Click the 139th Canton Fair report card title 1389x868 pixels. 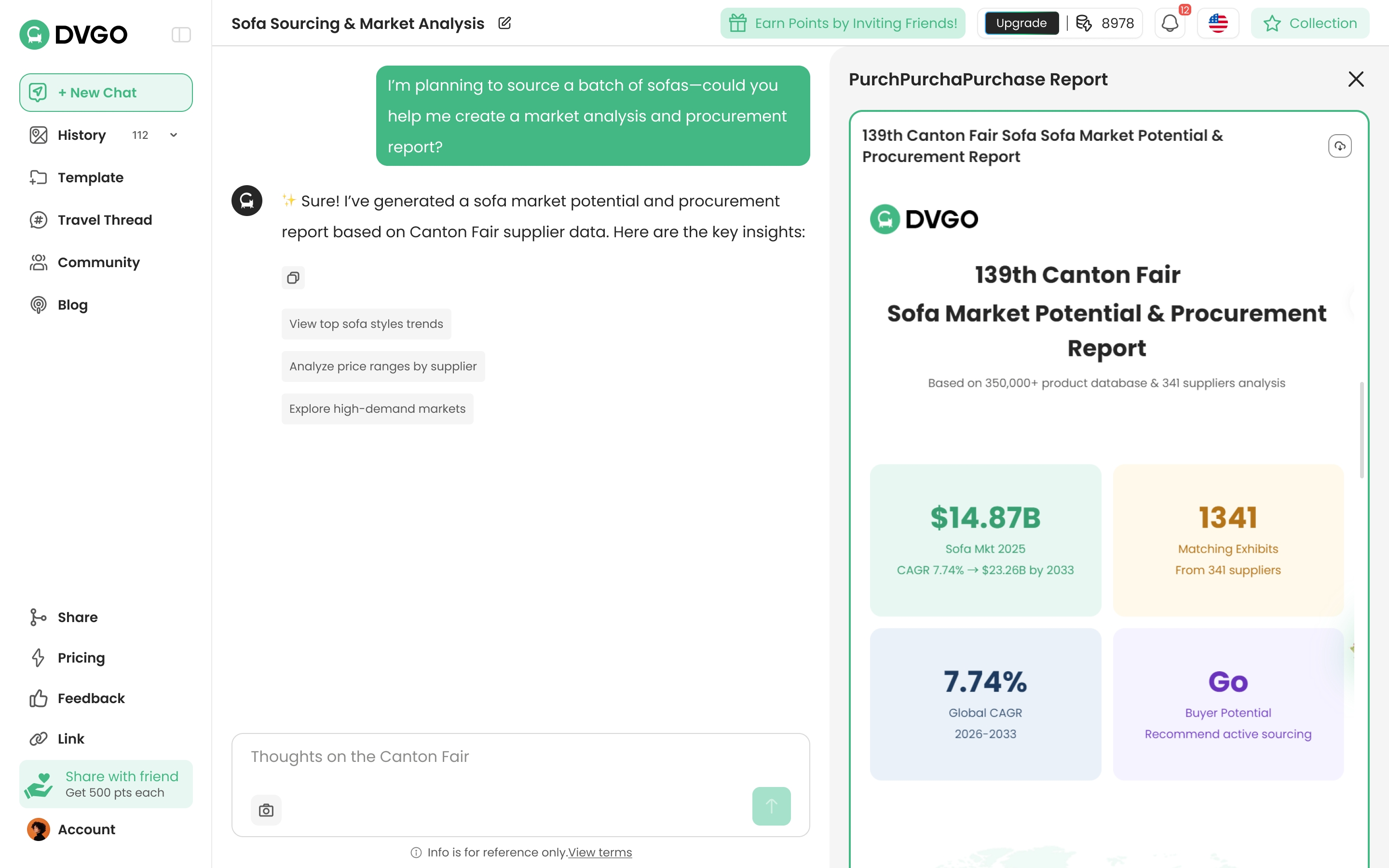tap(1042, 146)
